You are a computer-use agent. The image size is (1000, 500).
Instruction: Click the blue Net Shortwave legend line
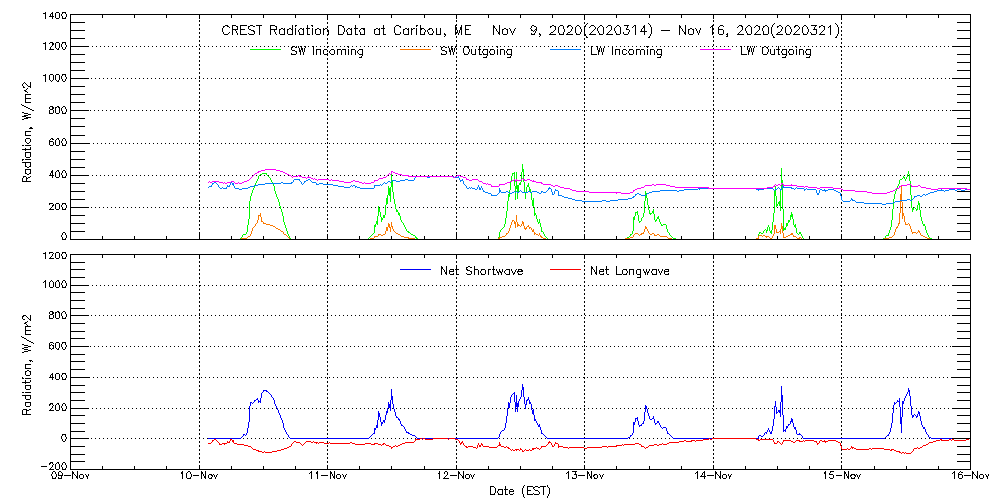417,270
